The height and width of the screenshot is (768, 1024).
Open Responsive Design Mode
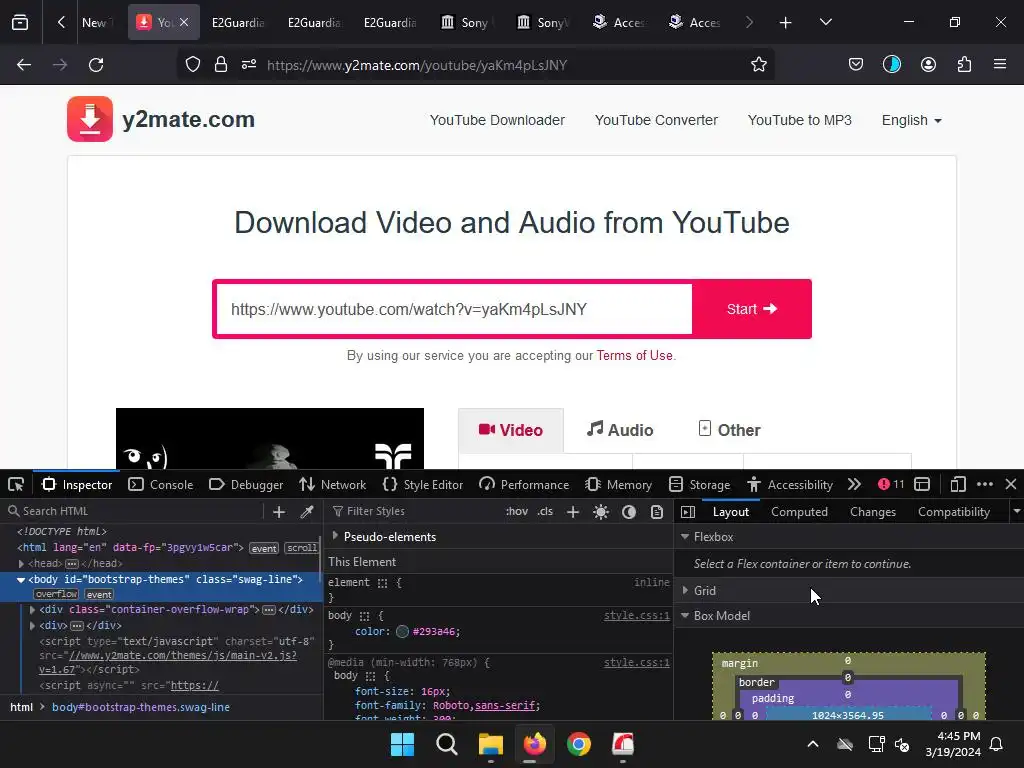tap(957, 485)
